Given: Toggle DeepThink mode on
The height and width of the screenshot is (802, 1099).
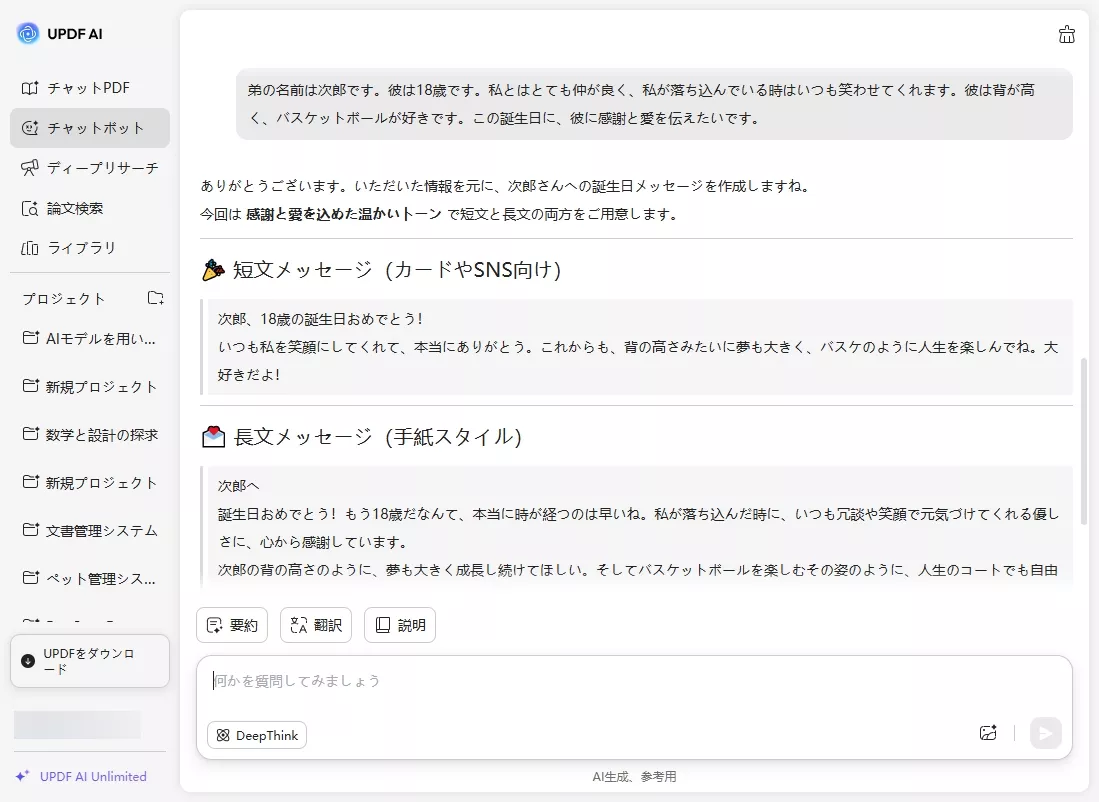Looking at the screenshot, I should (256, 735).
